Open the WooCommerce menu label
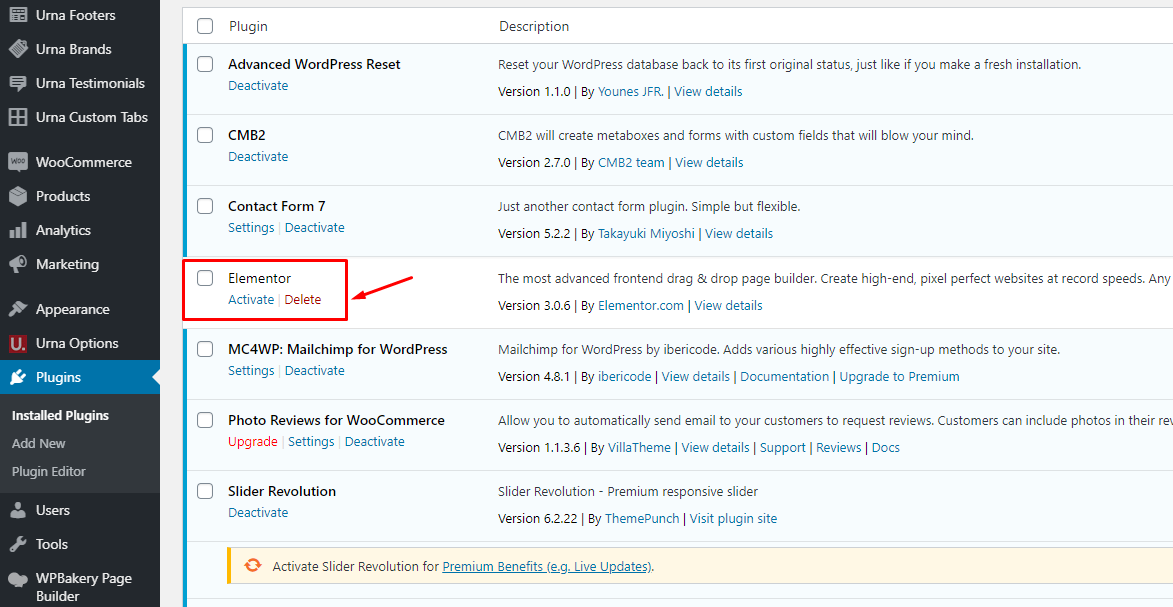 coord(84,162)
